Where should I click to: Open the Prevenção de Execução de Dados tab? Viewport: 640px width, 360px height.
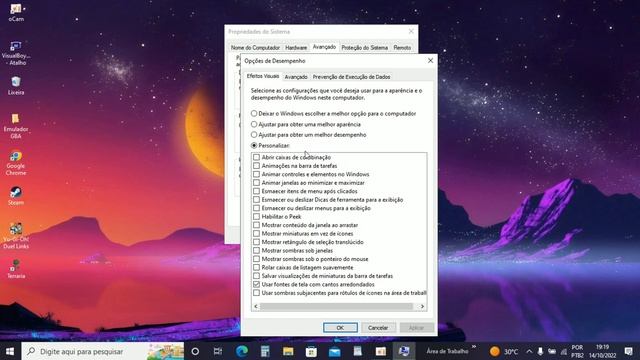(x=351, y=77)
